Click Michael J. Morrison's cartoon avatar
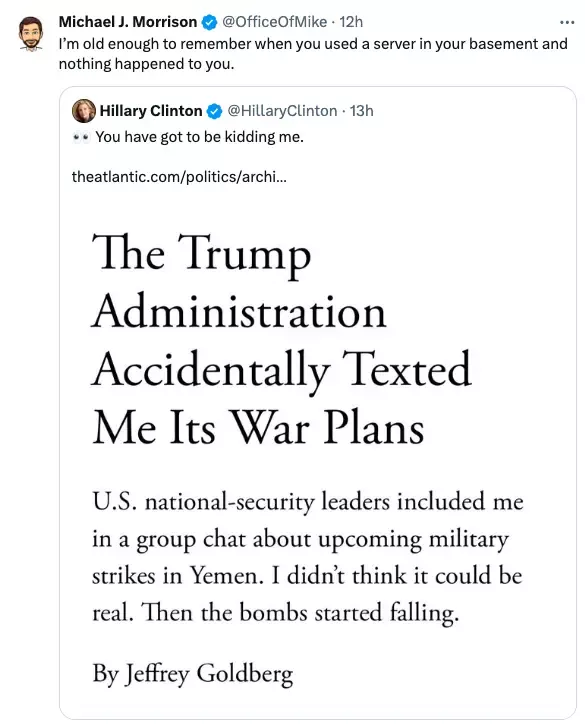This screenshot has width=585, height=728. tap(31, 33)
